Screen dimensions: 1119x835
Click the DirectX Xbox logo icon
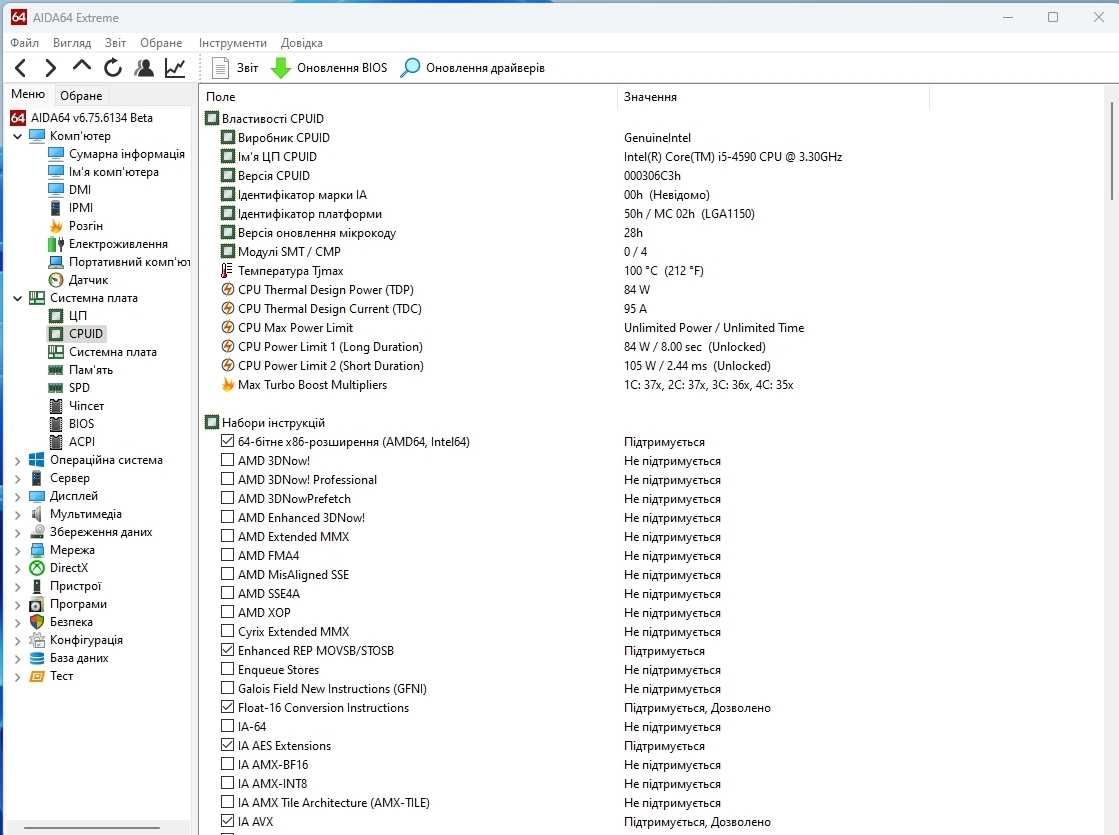coord(37,567)
